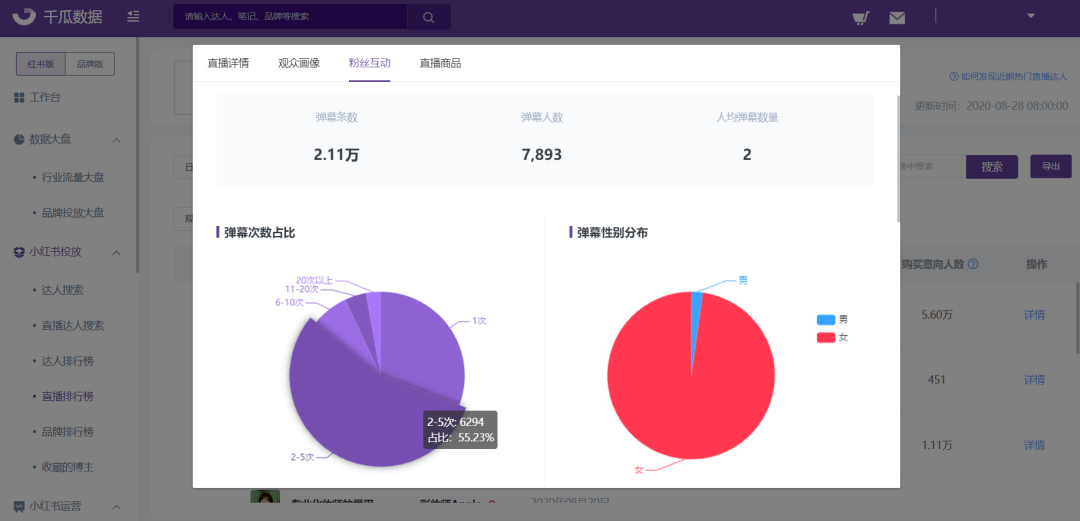Click the 购买意向人数 column header
Screen dimensions: 1080x521
click(x=932, y=264)
